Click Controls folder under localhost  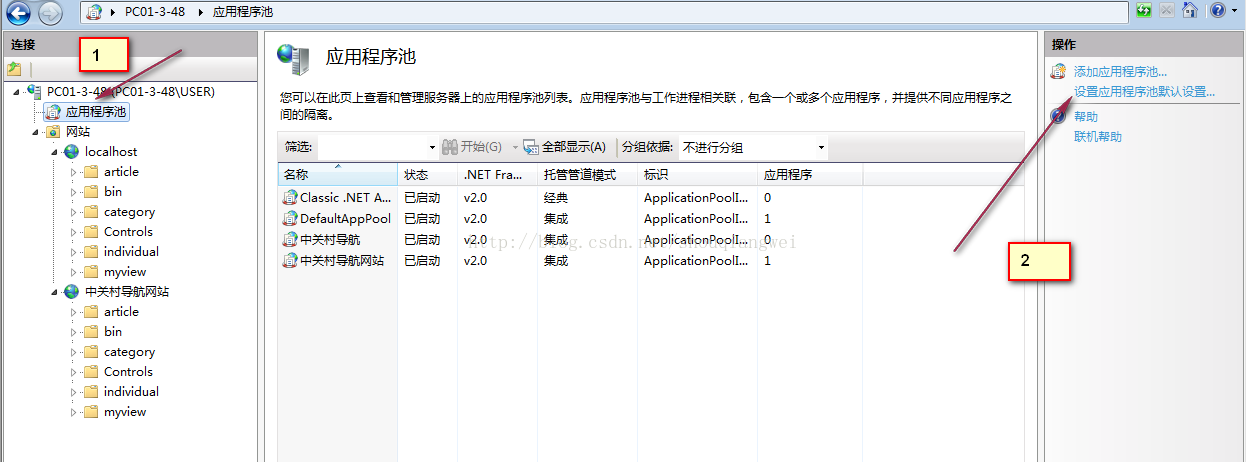(128, 232)
